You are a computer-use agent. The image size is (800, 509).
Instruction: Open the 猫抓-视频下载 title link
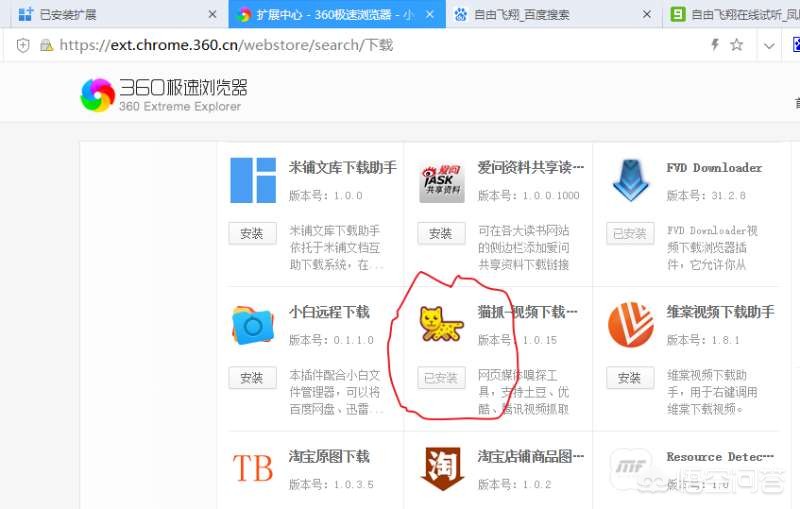(x=528, y=312)
